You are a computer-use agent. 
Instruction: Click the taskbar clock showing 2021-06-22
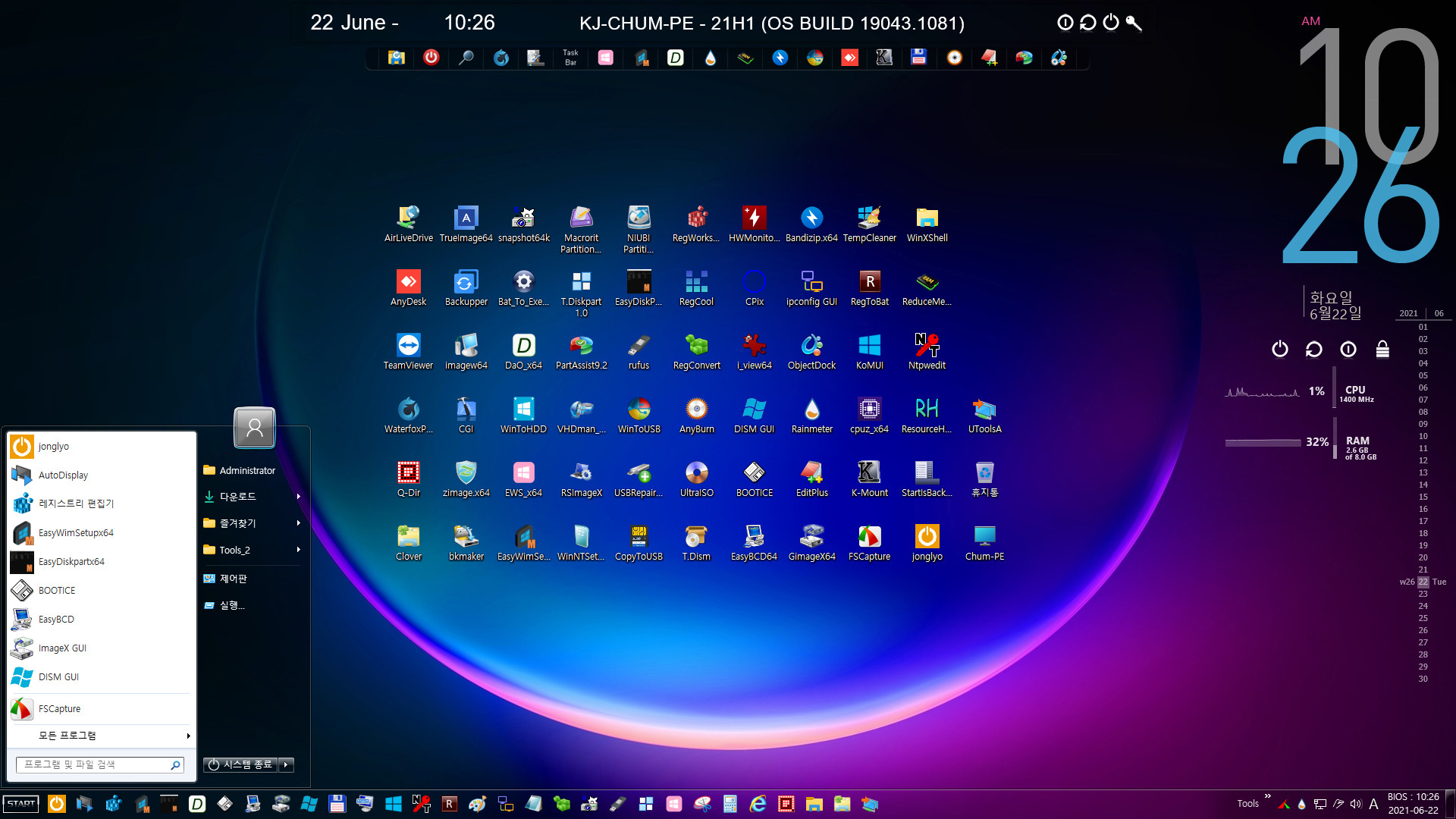click(1414, 804)
